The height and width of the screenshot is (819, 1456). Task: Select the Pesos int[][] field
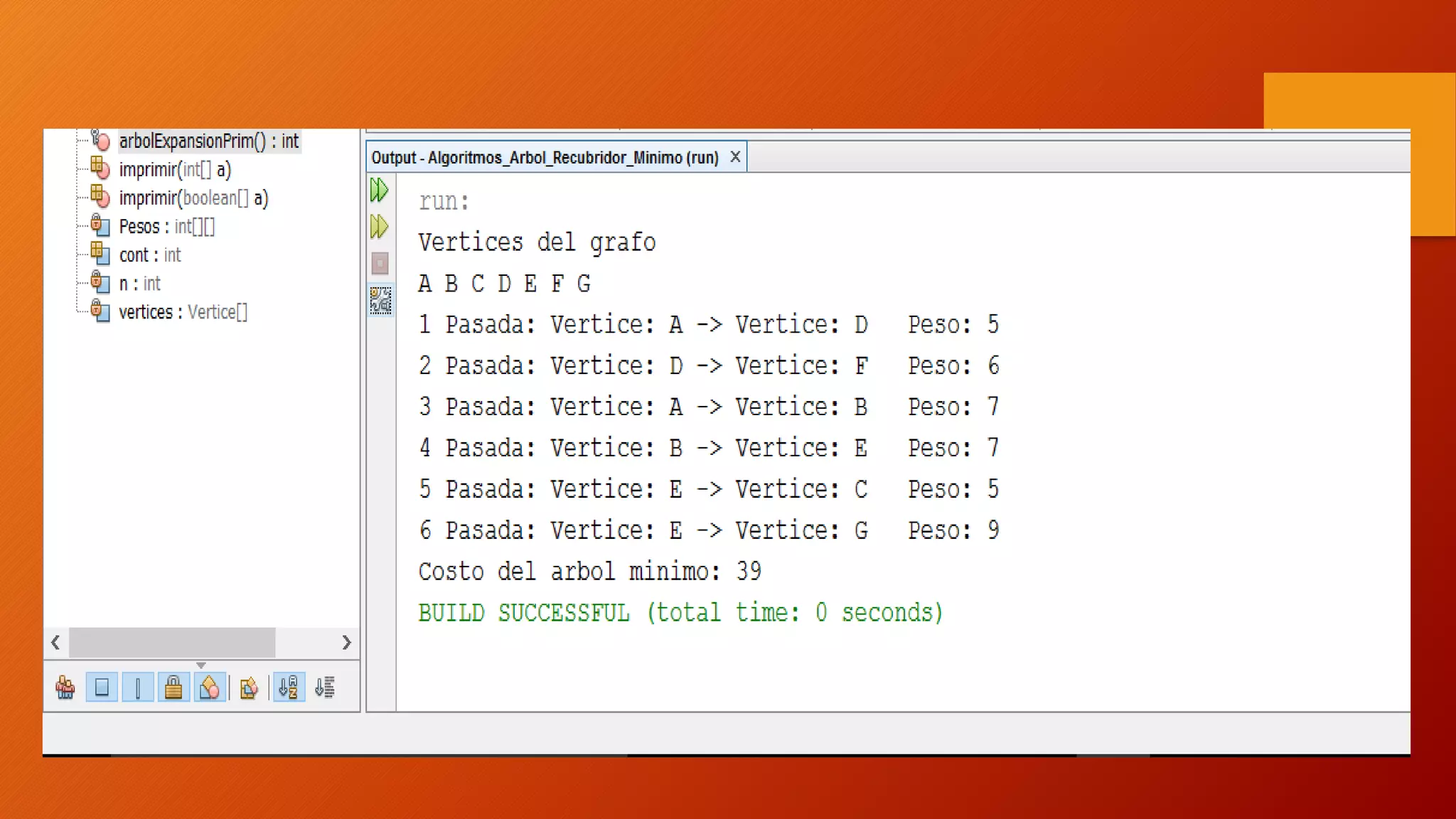pyautogui.click(x=166, y=227)
